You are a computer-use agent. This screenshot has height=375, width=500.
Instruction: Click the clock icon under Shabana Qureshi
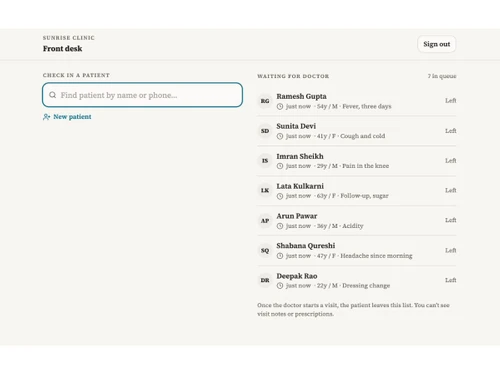(x=280, y=256)
